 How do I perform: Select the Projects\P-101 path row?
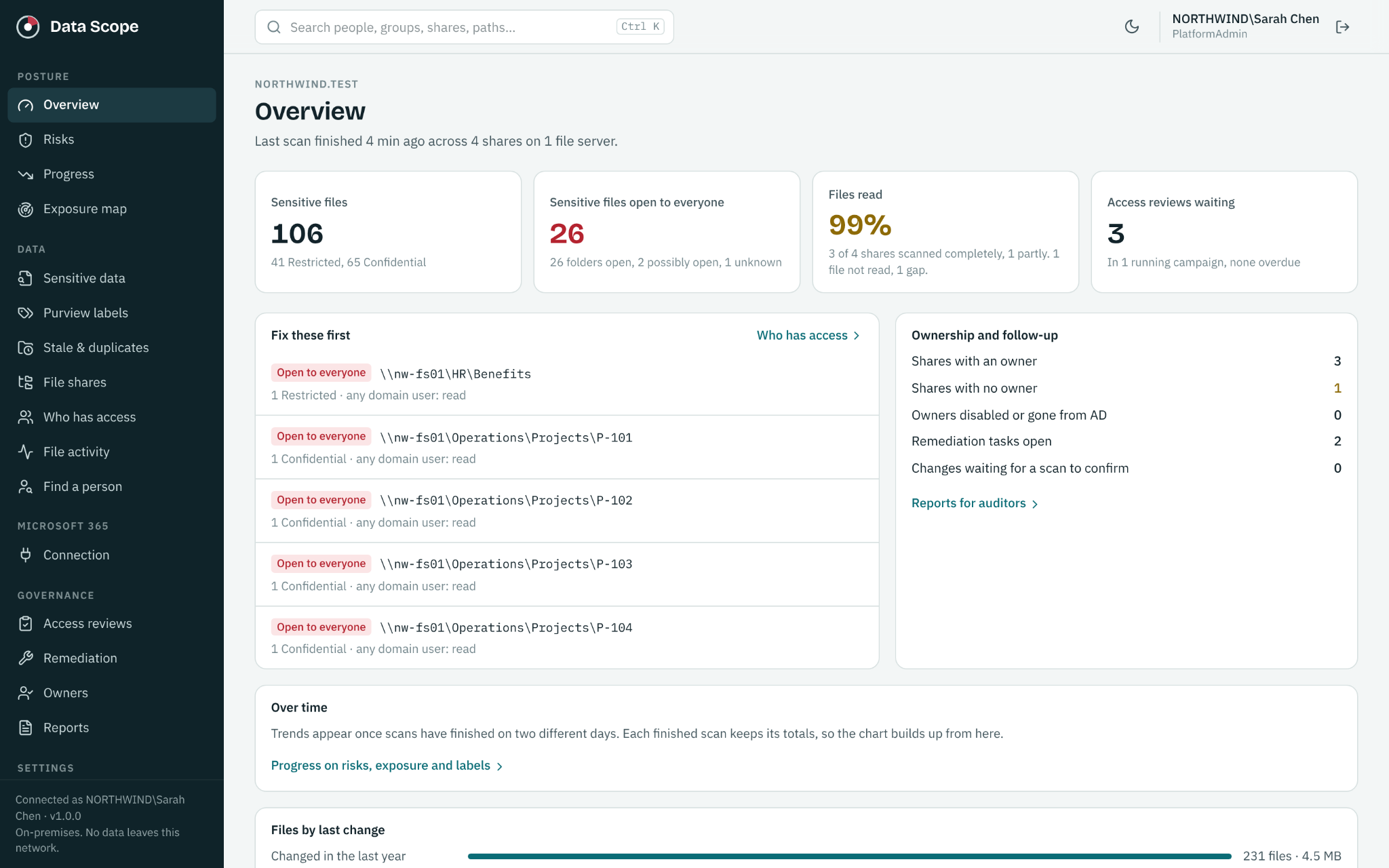click(x=567, y=448)
